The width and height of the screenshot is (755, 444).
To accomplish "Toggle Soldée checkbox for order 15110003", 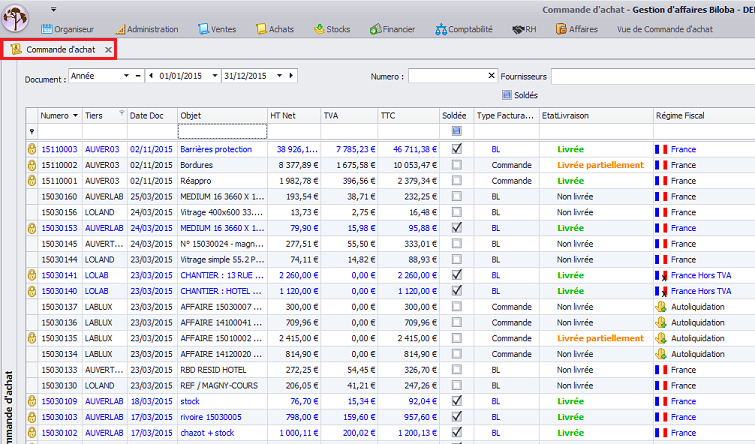I will tap(456, 149).
